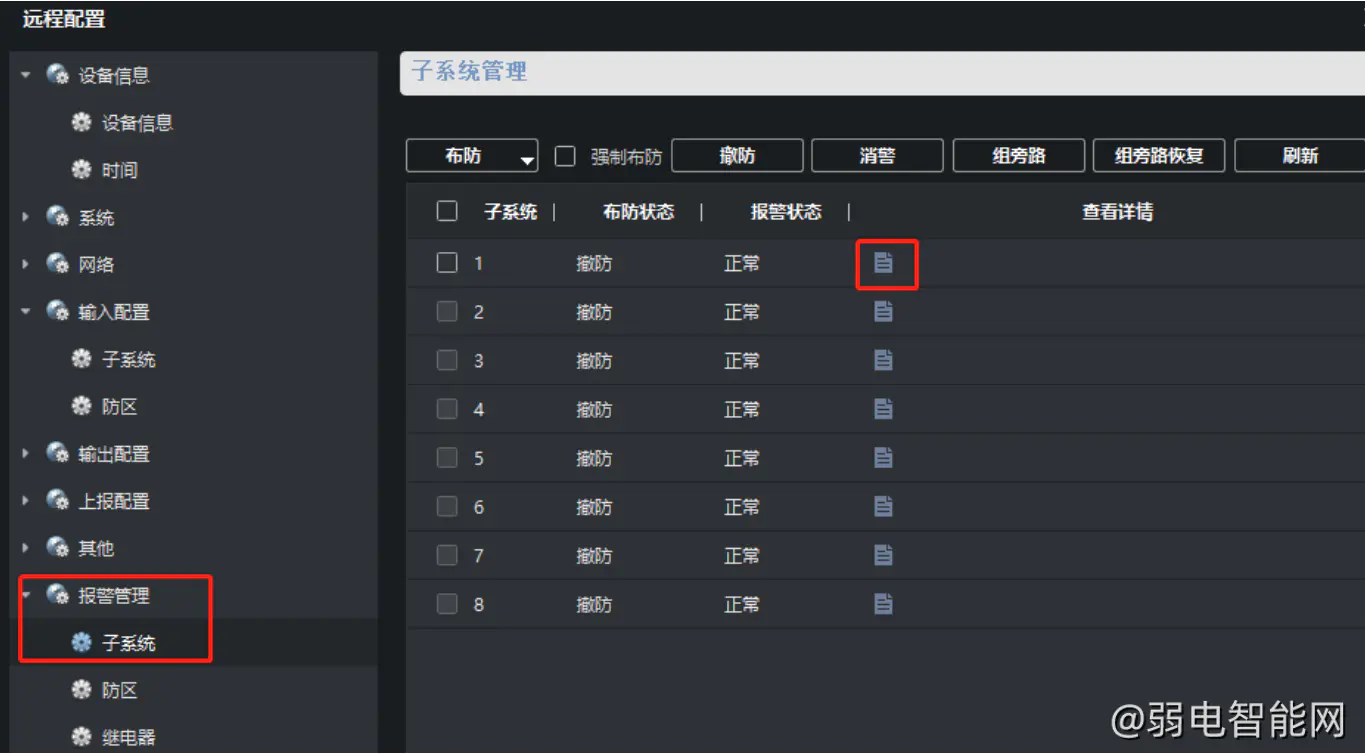Image resolution: width=1365 pixels, height=754 pixels.
Task: Click the cog icon beside 时间
Action: click(82, 170)
